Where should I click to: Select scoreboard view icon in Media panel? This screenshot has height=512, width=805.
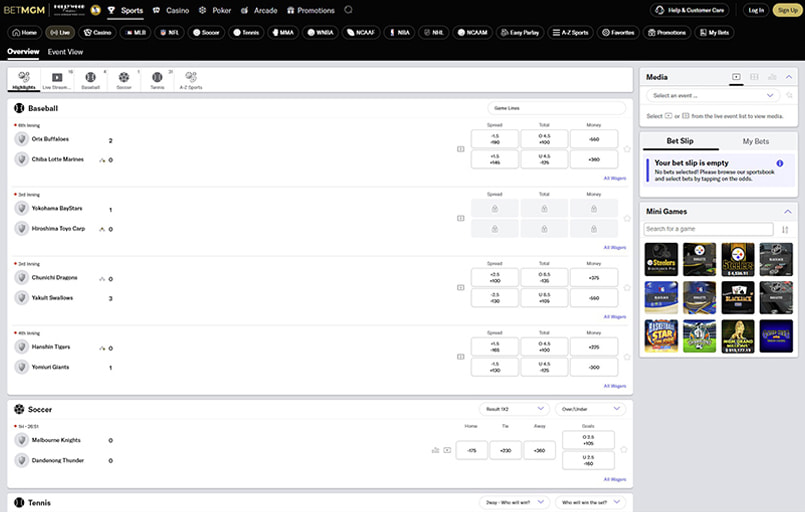[754, 77]
